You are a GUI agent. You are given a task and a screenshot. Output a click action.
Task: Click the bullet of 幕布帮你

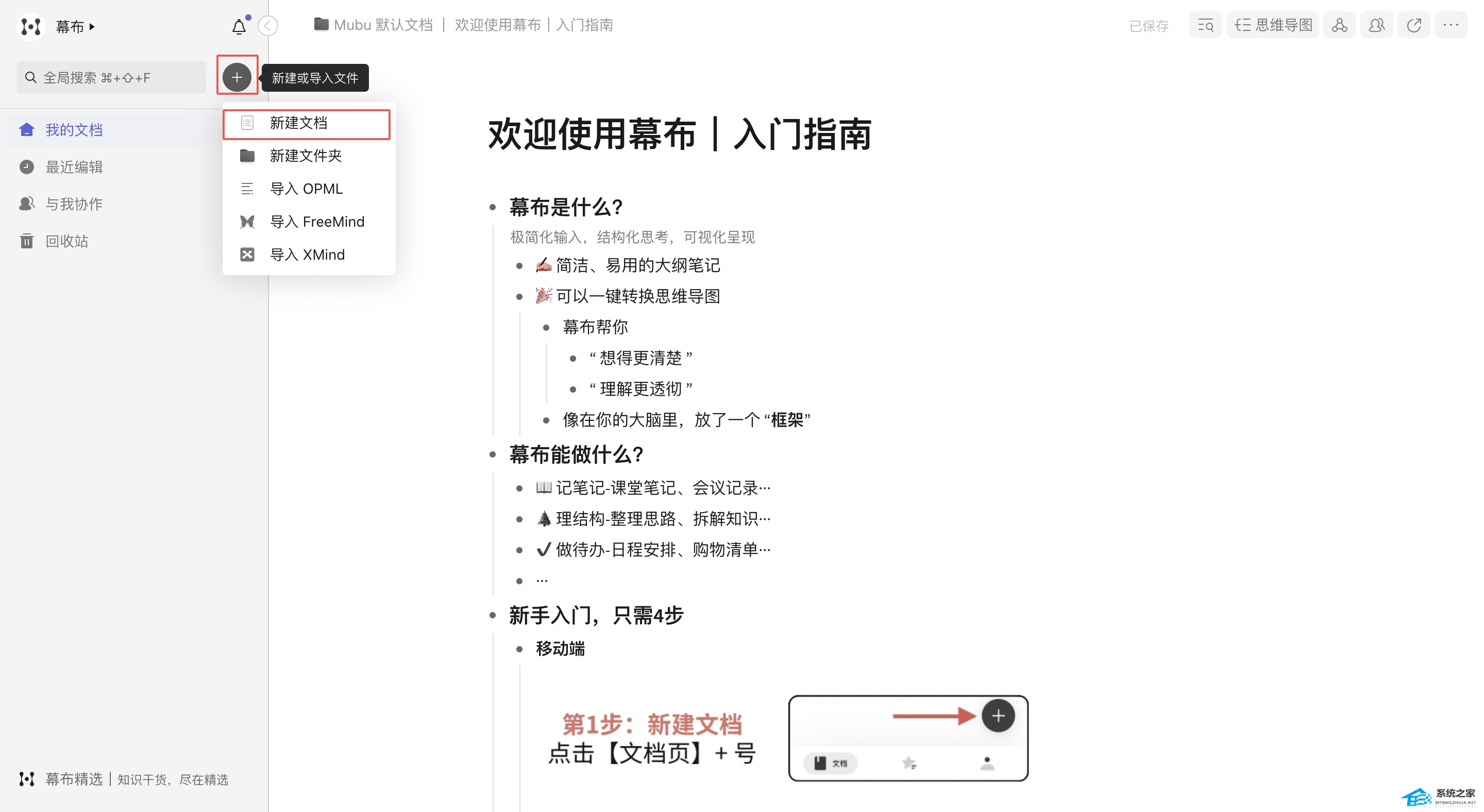546,328
